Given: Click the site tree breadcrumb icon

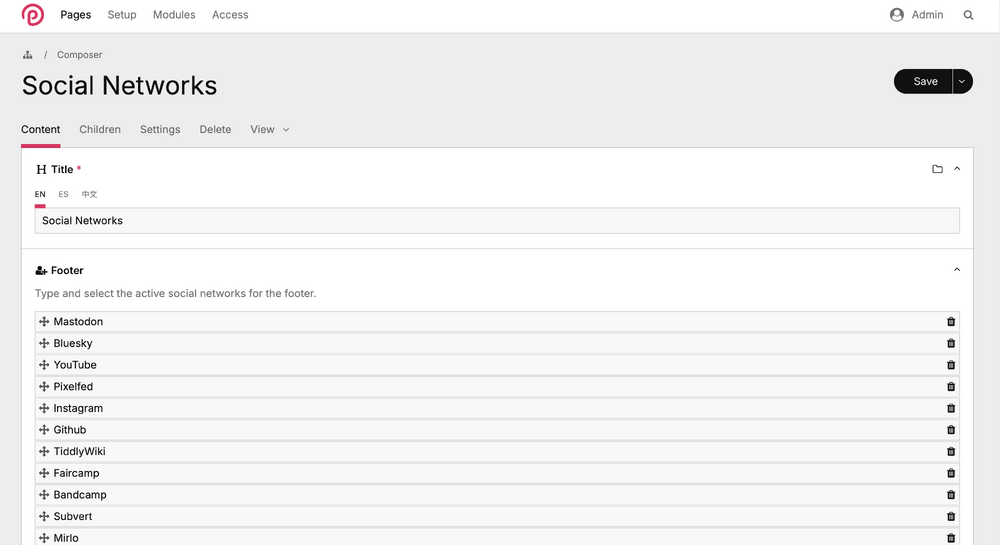Looking at the screenshot, I should coord(27,55).
